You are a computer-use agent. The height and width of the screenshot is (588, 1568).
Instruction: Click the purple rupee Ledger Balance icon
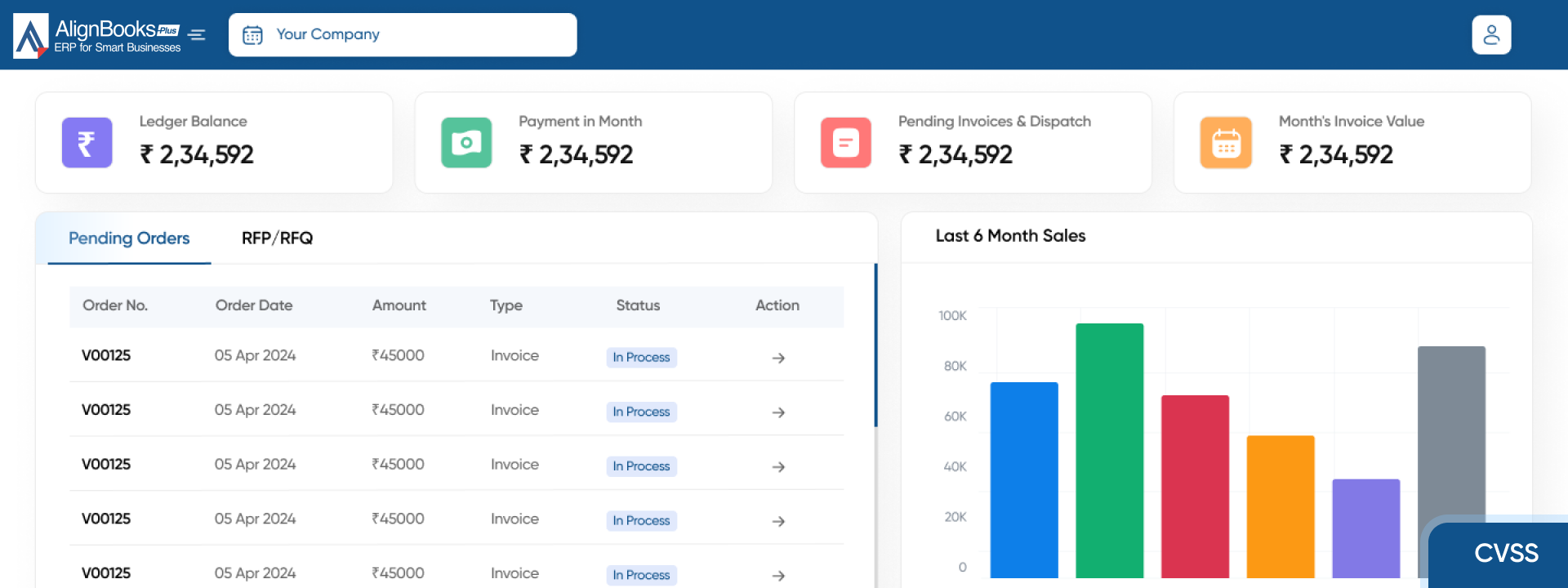(87, 143)
